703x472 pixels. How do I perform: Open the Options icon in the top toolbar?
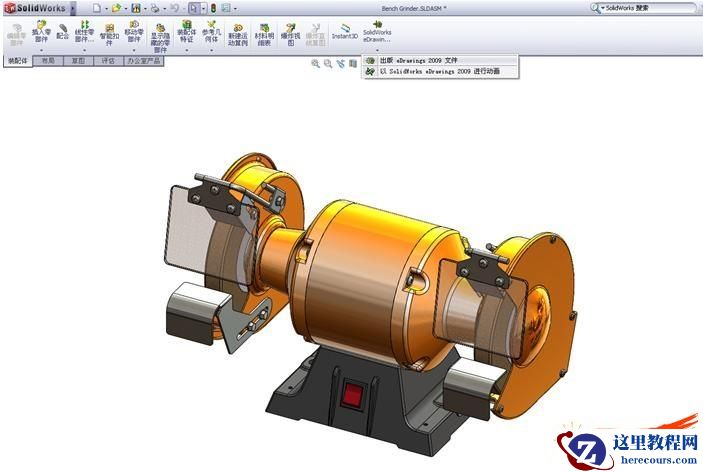tap(226, 8)
